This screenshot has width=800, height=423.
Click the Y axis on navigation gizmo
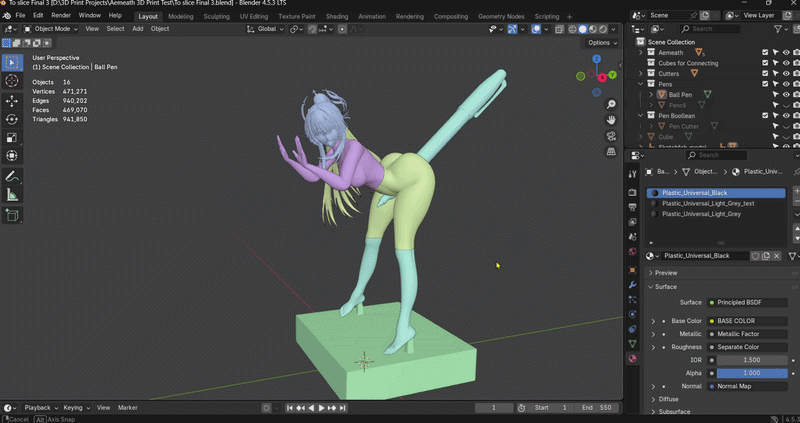(x=612, y=75)
